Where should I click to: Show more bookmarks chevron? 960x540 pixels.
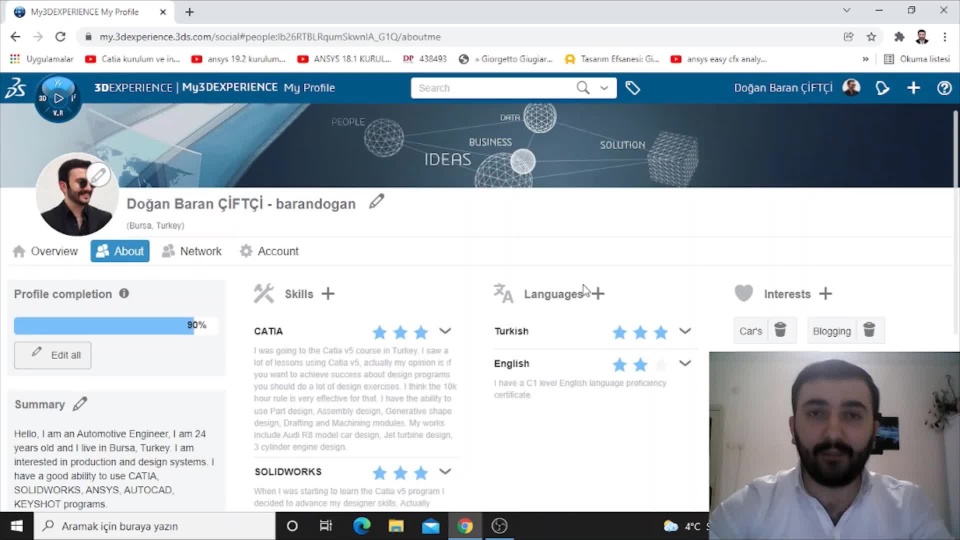tap(865, 59)
